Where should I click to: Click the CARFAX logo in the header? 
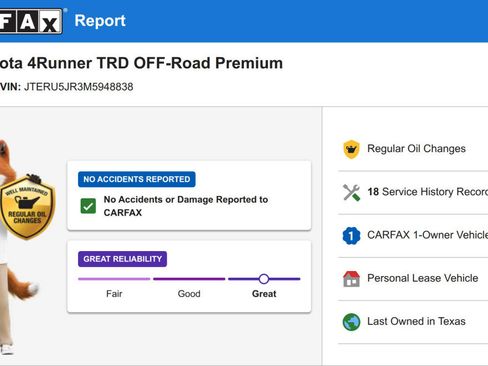31,21
